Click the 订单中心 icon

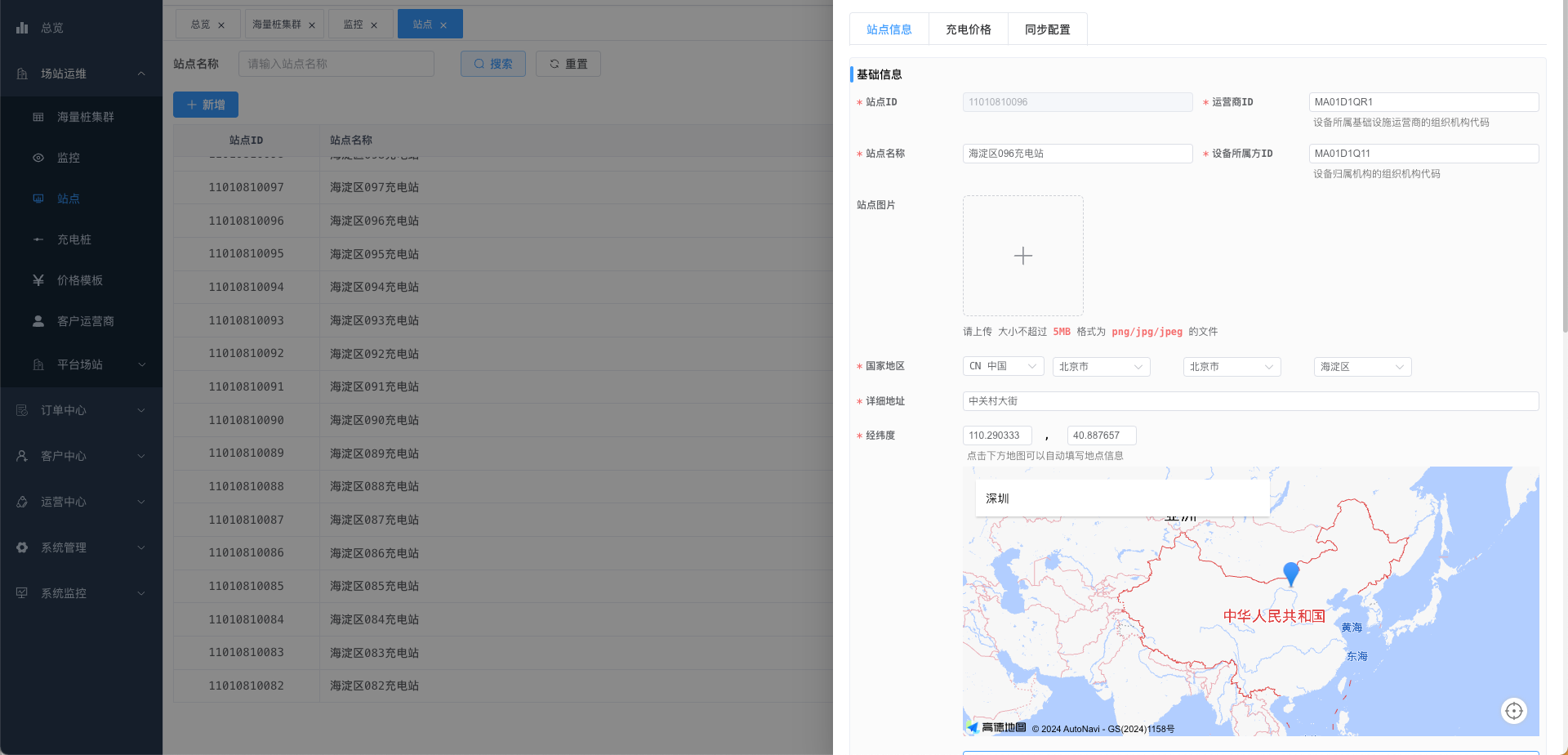22,410
